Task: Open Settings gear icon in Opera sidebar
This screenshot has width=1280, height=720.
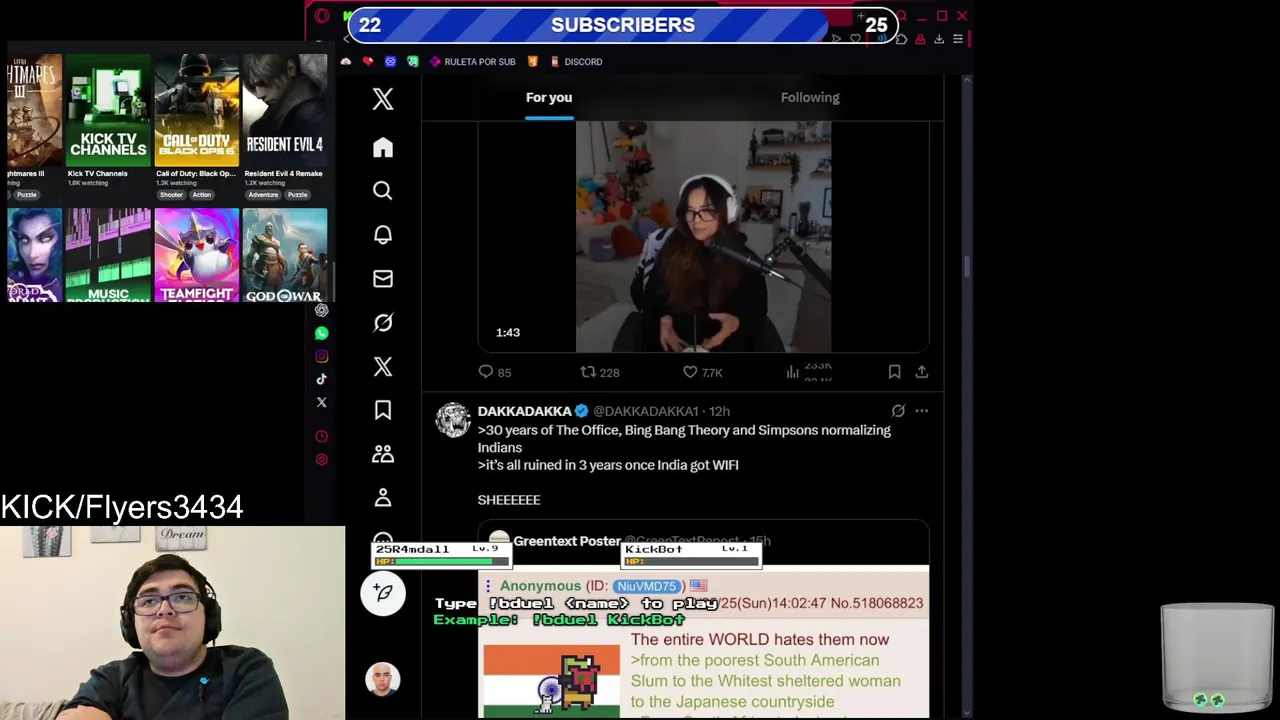Action: click(322, 460)
